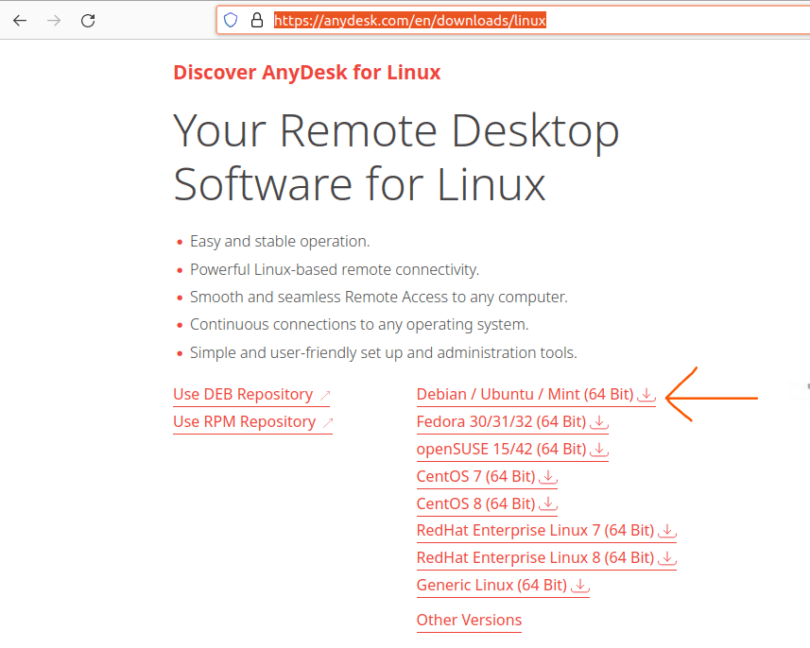810x648 pixels.
Task: Click the forward navigation arrow
Action: coord(52,19)
